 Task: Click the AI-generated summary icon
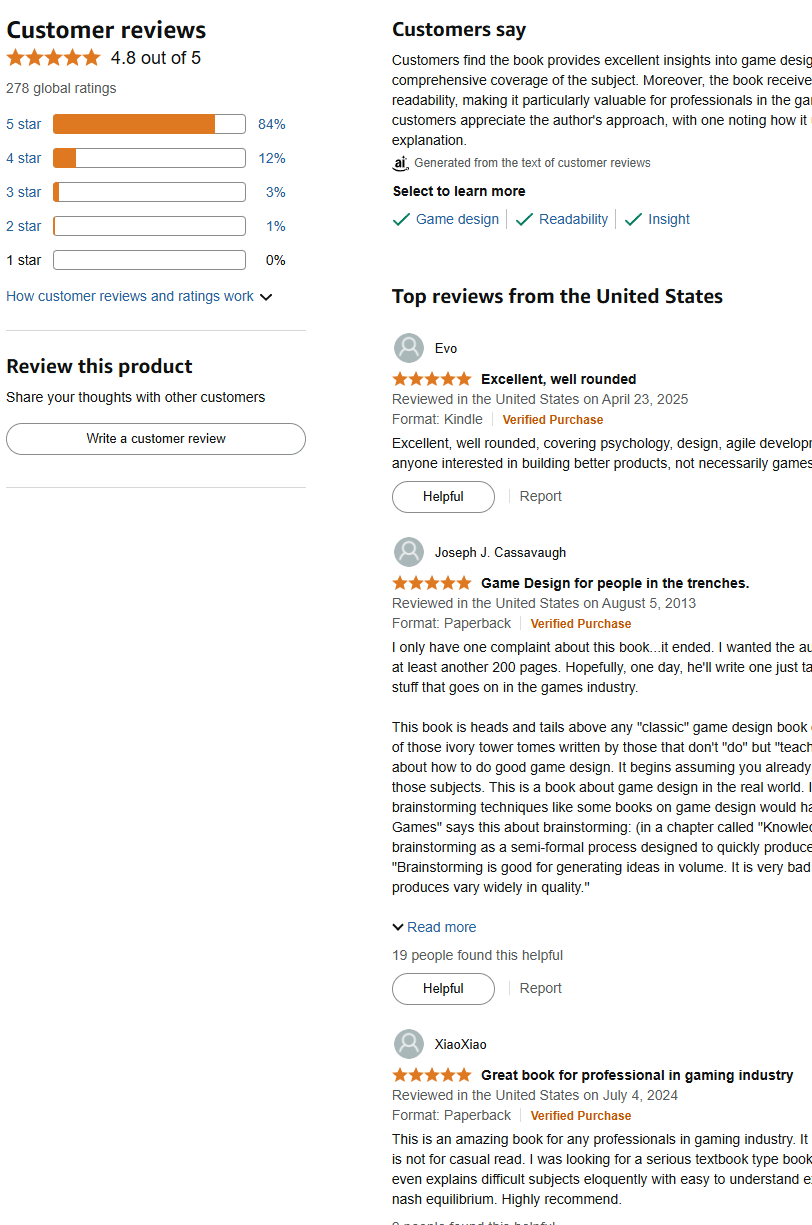[401, 163]
